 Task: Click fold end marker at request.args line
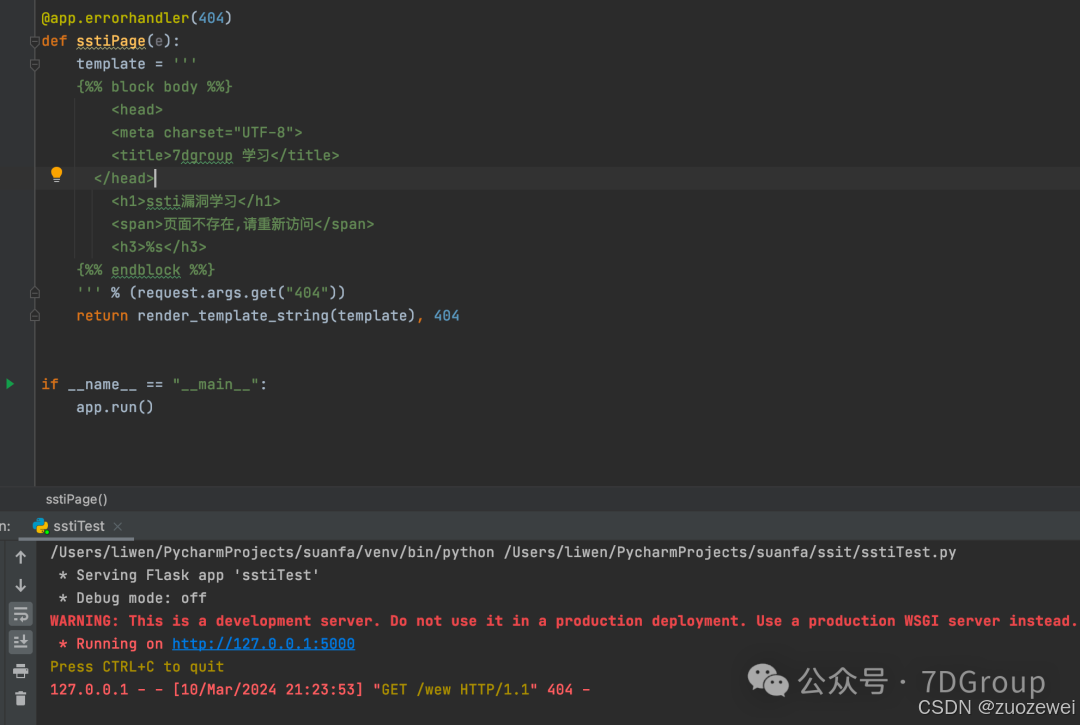coord(34,293)
